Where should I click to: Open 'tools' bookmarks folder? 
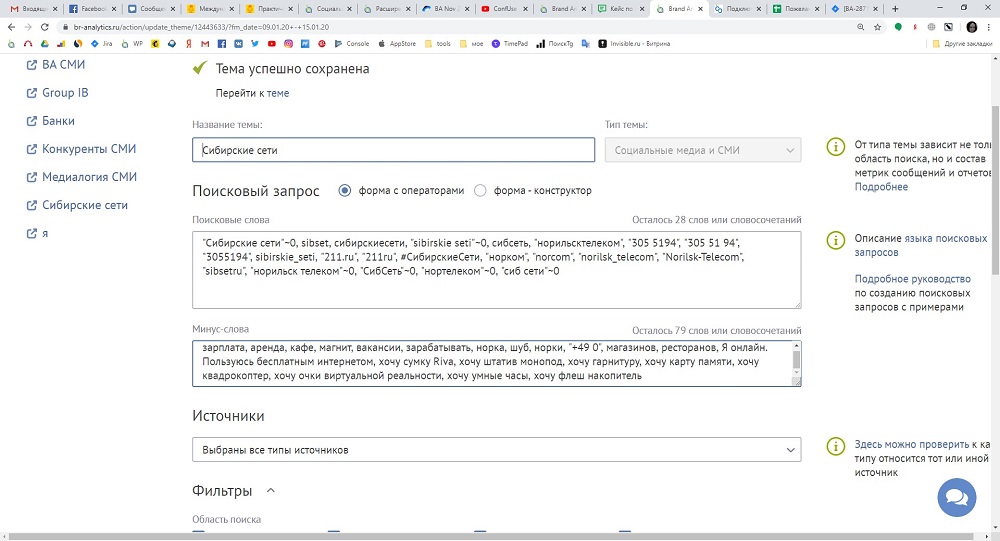pos(438,44)
